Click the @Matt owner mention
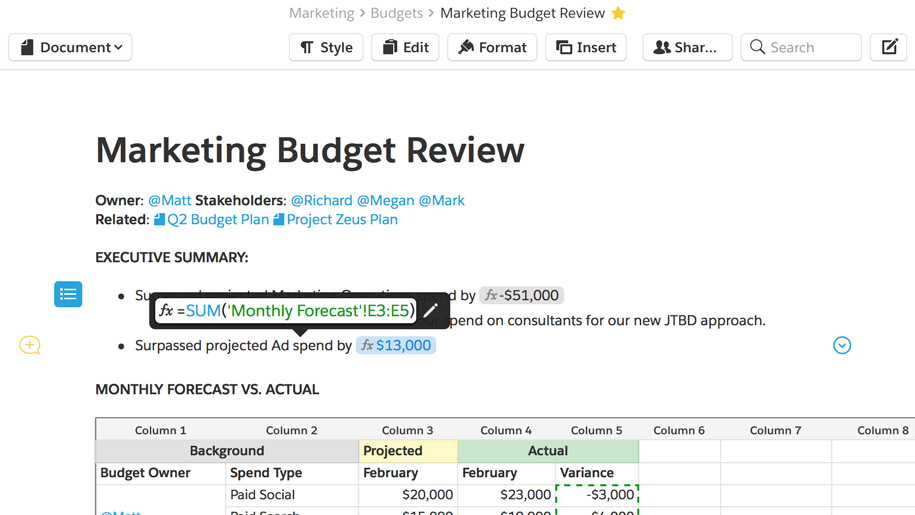This screenshot has height=515, width=915. tap(169, 200)
